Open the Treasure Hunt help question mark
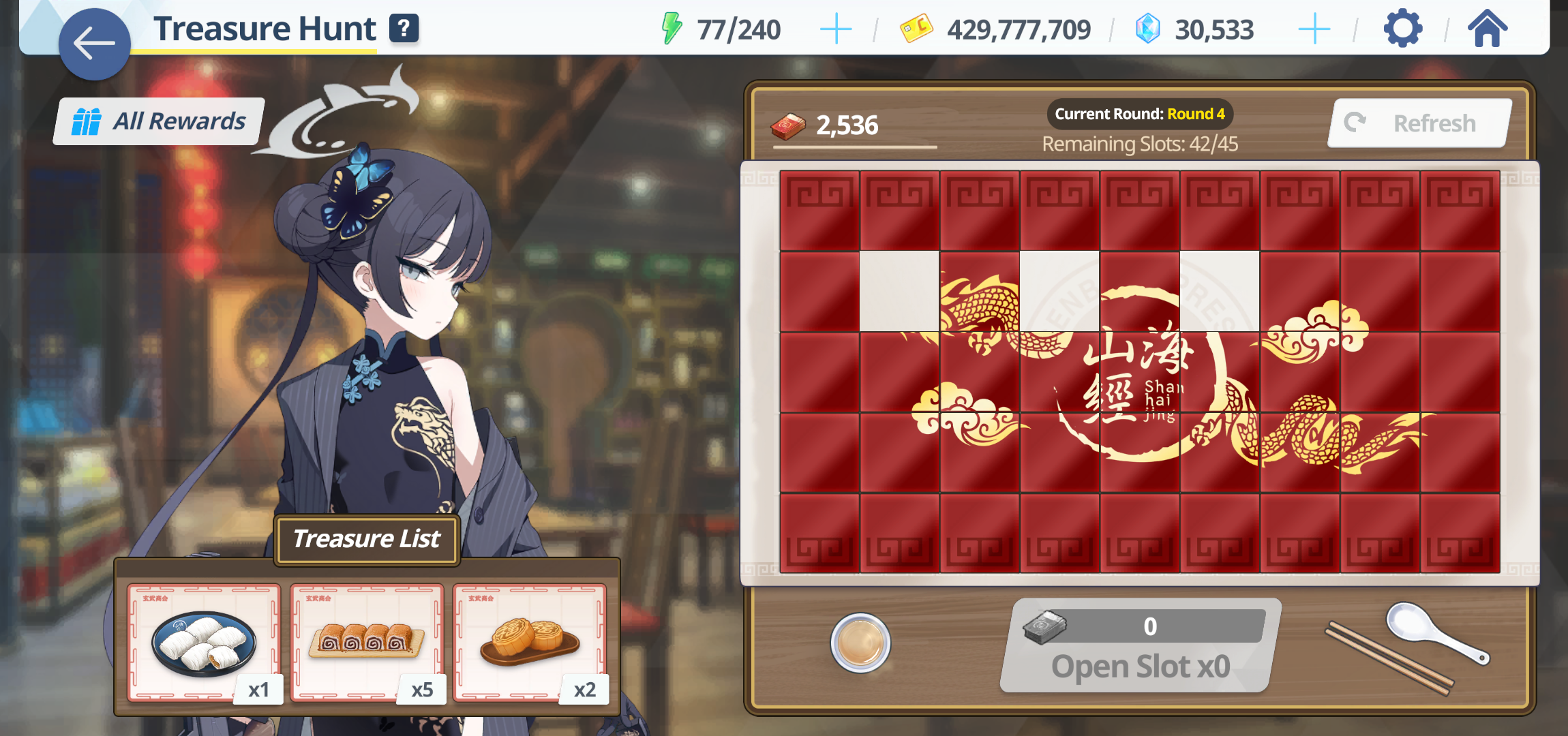 (x=404, y=29)
